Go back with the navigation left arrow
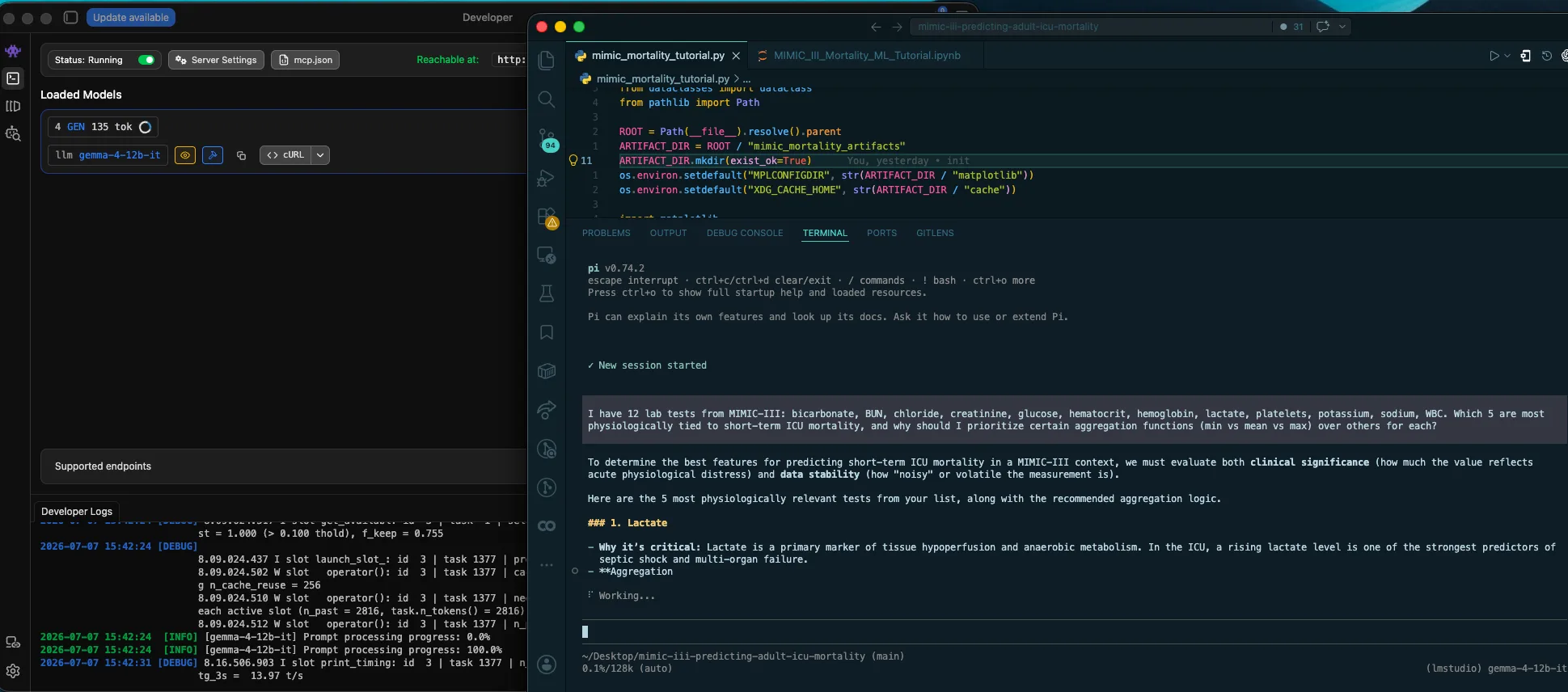 point(876,27)
